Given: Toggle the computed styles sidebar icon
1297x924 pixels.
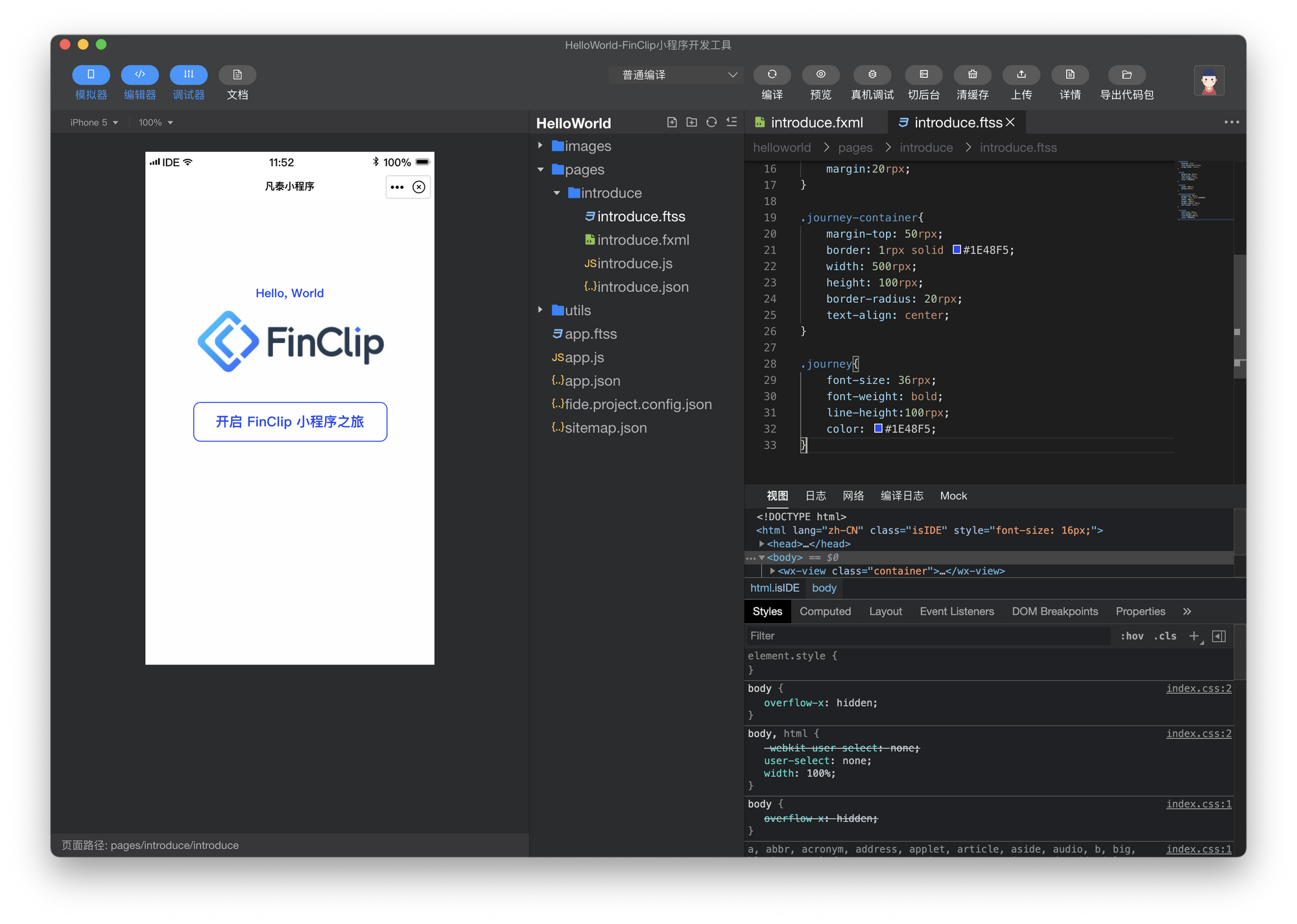Looking at the screenshot, I should (1219, 636).
